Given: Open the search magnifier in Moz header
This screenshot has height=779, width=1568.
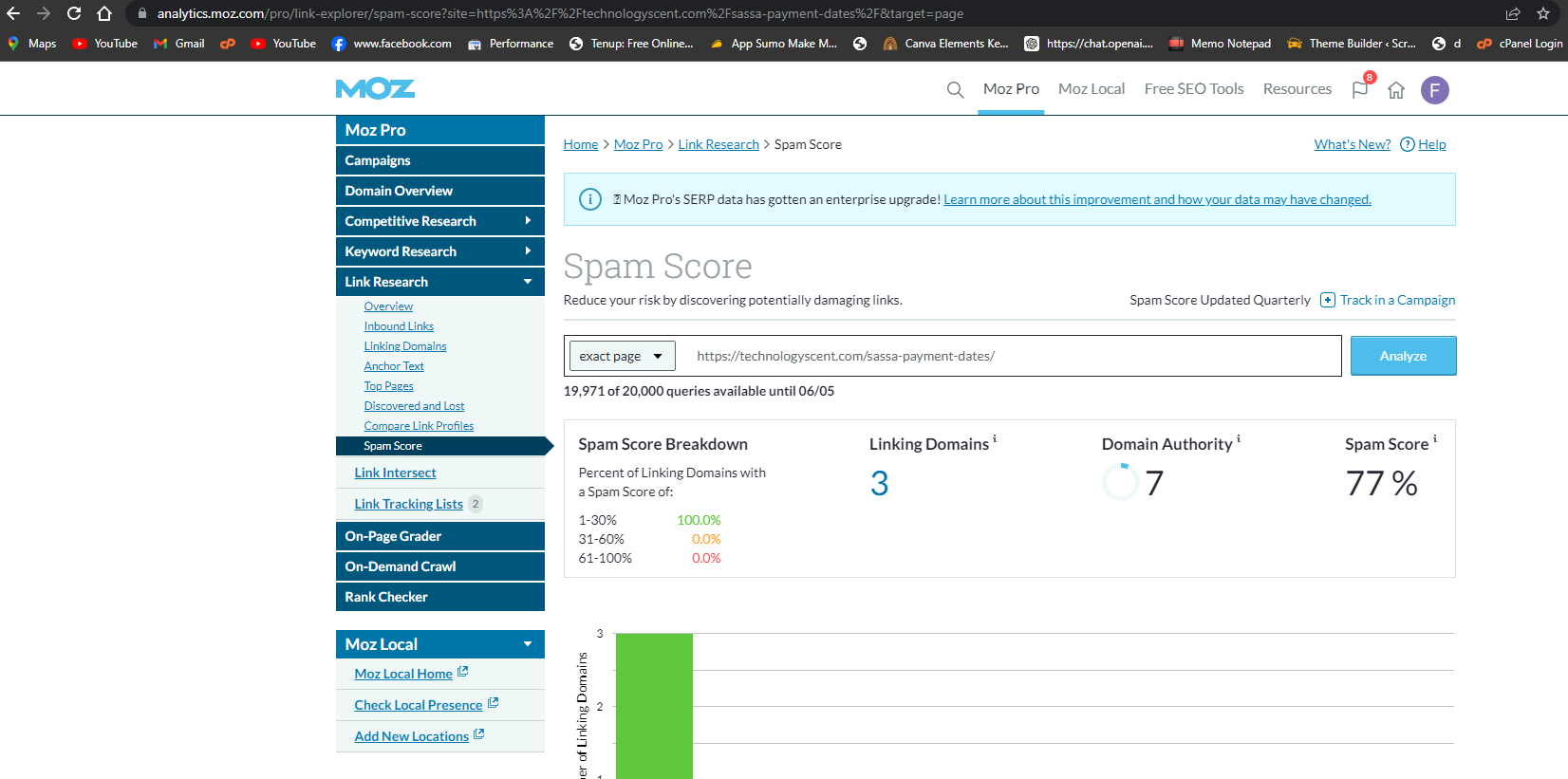Looking at the screenshot, I should pos(955,89).
